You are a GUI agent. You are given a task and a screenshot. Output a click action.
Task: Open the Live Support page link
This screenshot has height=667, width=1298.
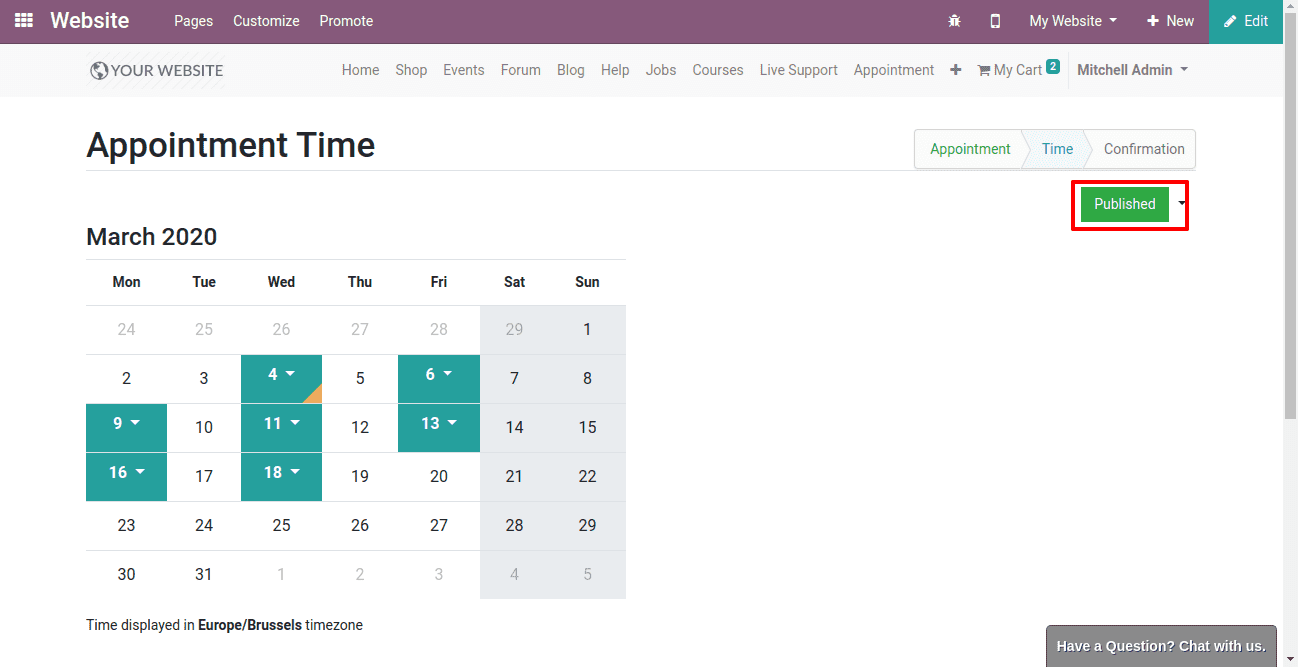(x=799, y=70)
